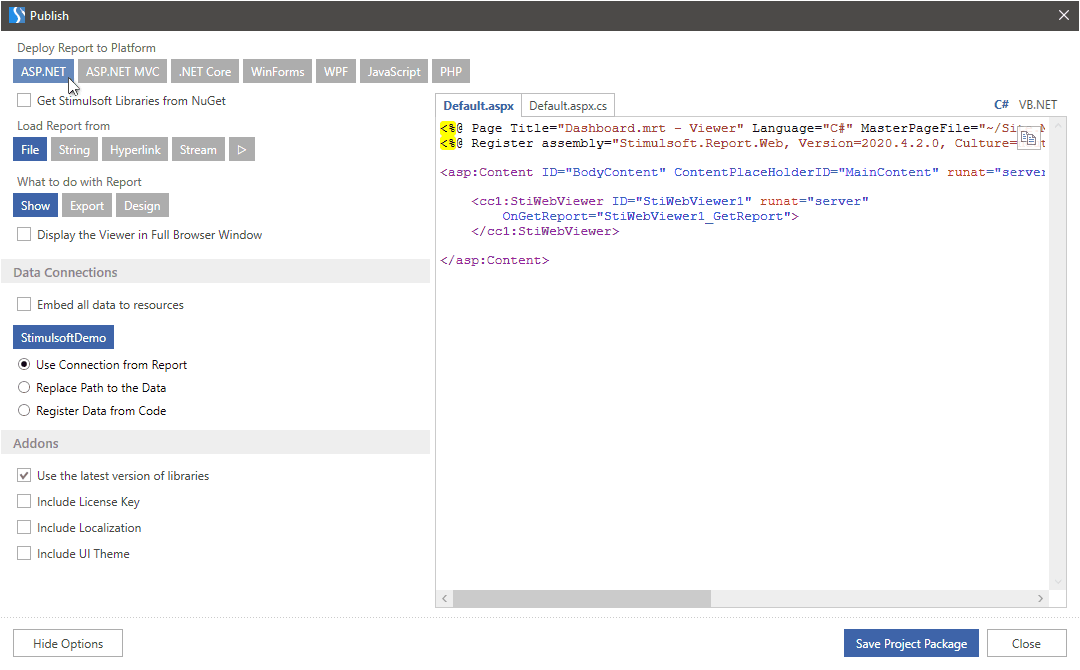Select the play arrow load option
Image resolution: width=1080 pixels, height=670 pixels.
click(242, 149)
